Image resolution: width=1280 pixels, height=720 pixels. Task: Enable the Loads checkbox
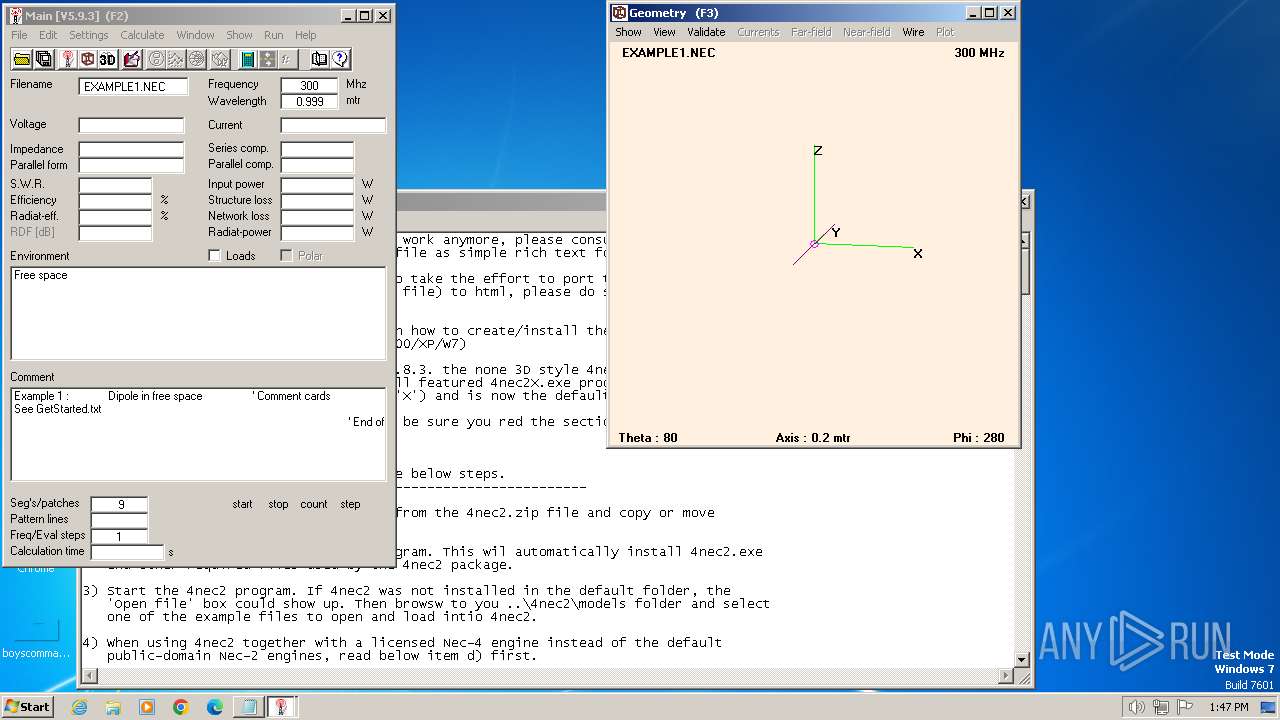point(214,256)
